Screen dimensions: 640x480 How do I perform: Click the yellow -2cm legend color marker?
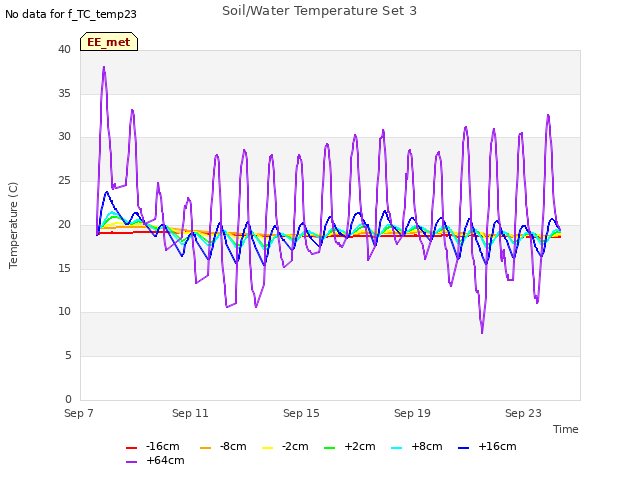pyautogui.click(x=267, y=448)
